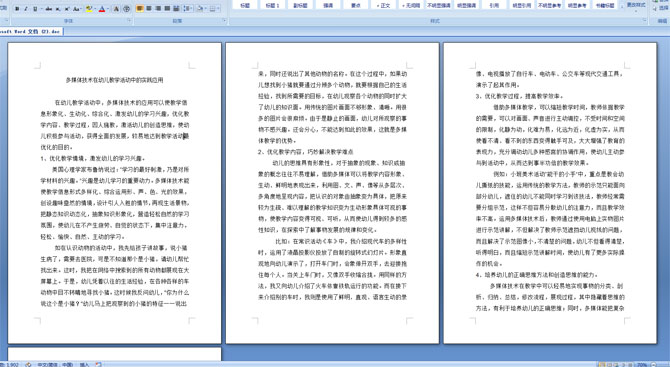Toggle bold formatting in the font group
Viewport: 670px width, 367px height.
coord(17,9)
